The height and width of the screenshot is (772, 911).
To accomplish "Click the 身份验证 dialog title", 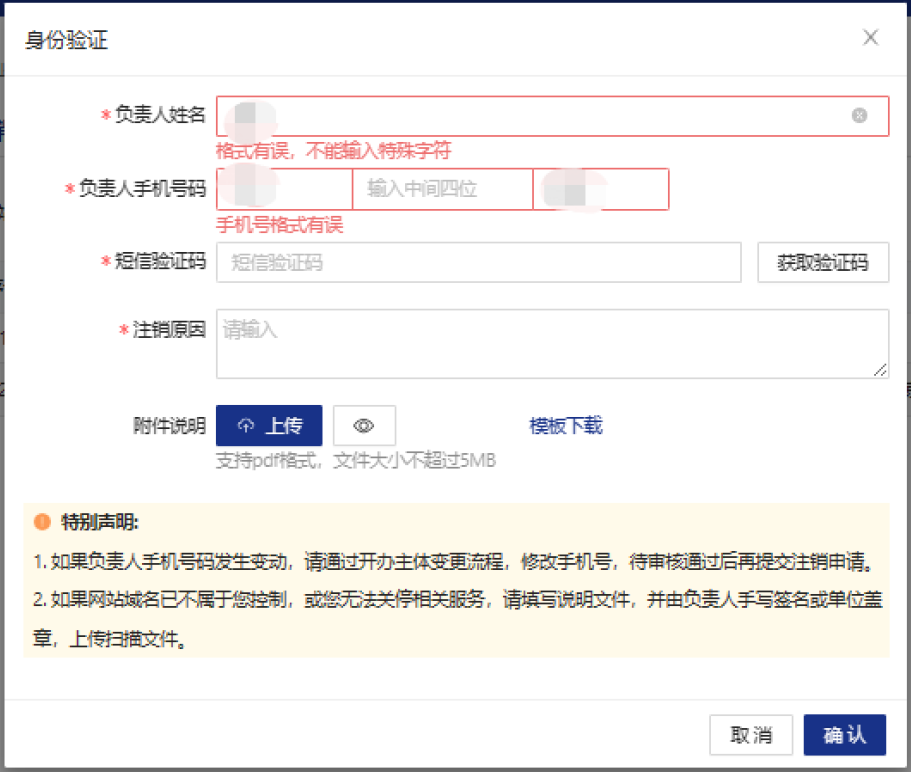I will tap(67, 40).
